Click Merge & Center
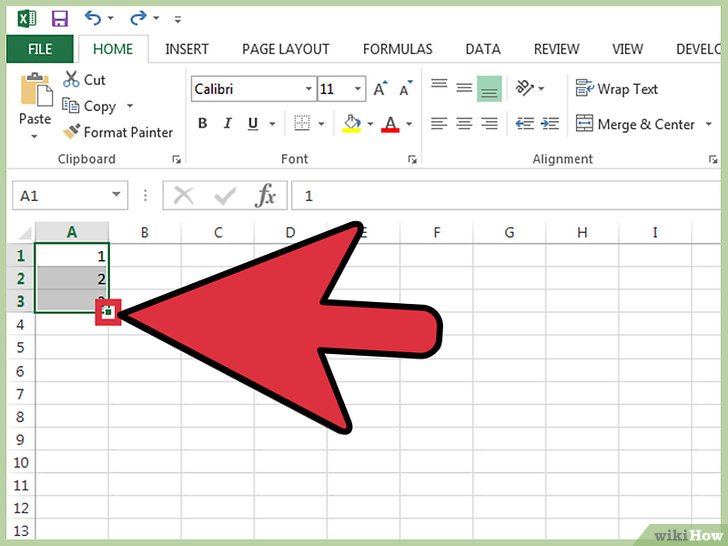 pos(635,124)
